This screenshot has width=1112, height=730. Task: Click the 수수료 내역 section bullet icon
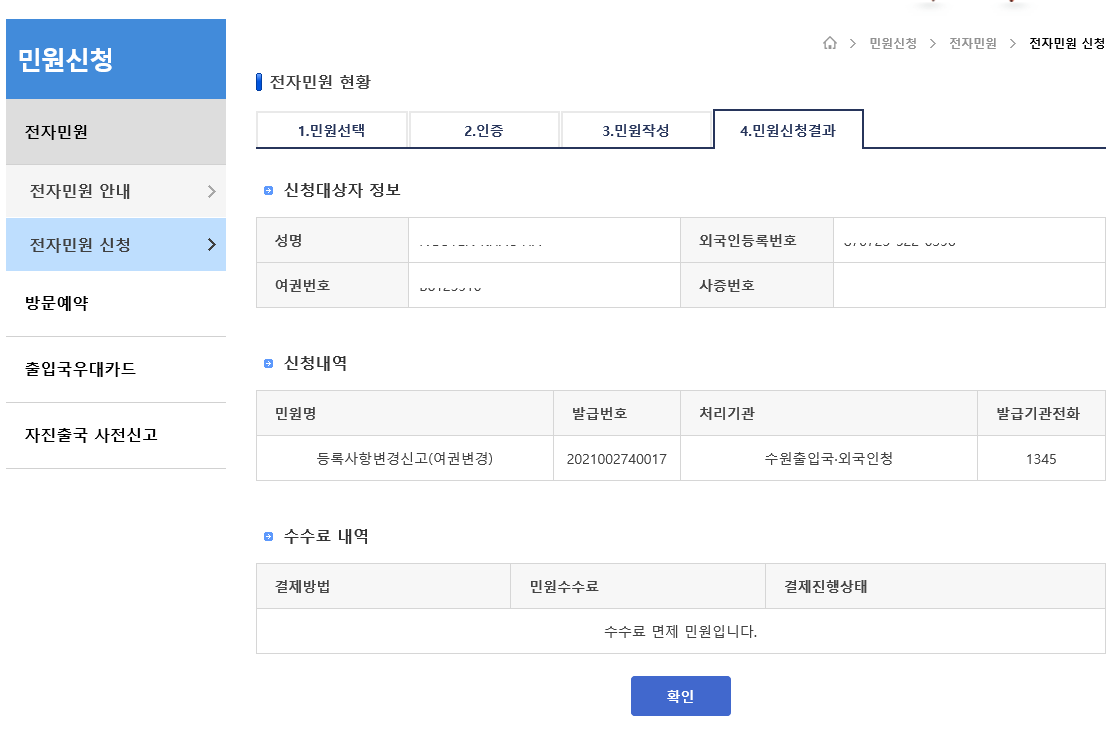click(268, 537)
